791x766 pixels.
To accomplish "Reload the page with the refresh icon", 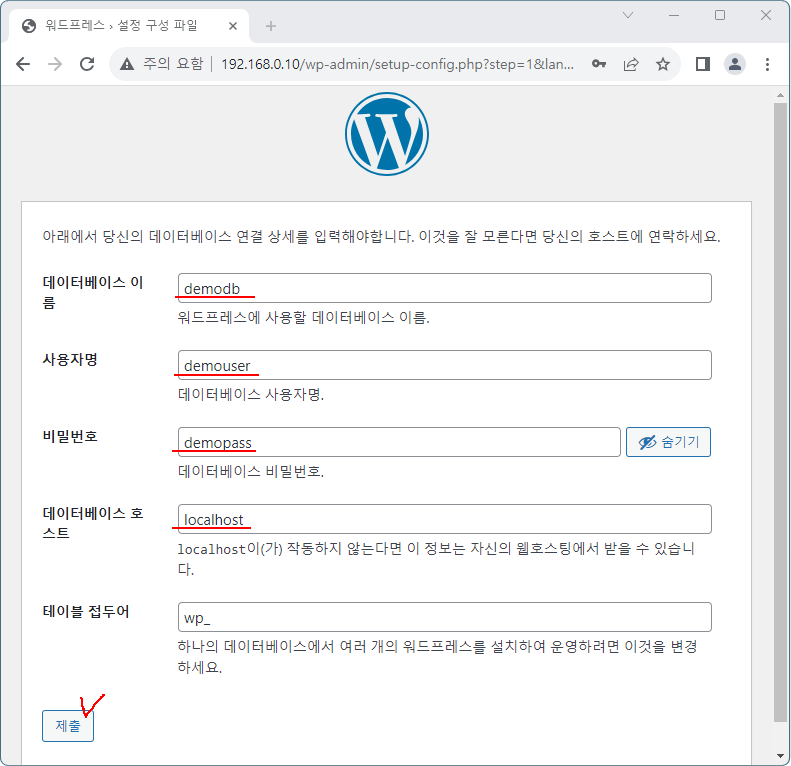I will [87, 64].
